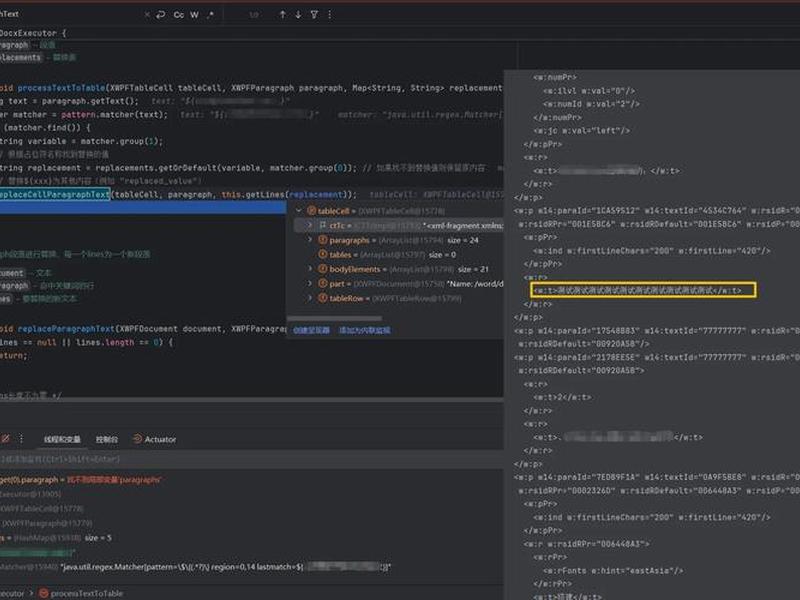Click the tableRow field icon
The image size is (800, 600).
322,298
